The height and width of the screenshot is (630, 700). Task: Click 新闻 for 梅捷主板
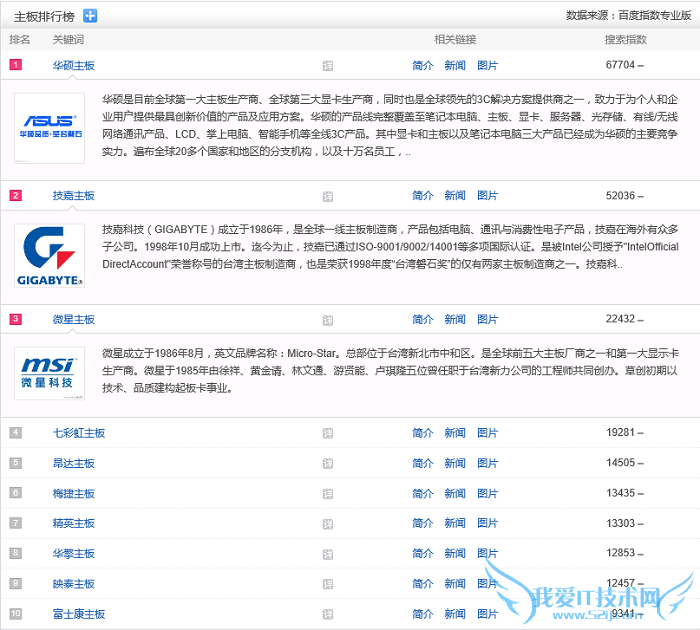click(x=455, y=493)
